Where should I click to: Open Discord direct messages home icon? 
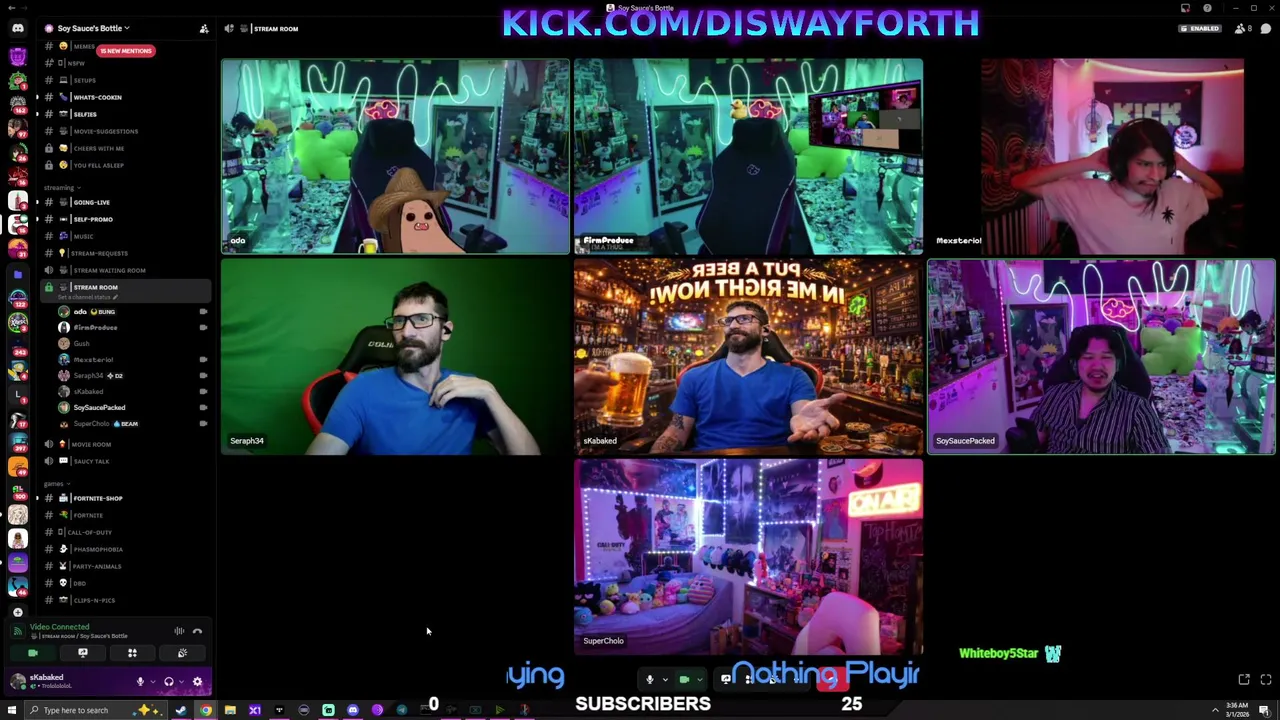(x=18, y=28)
